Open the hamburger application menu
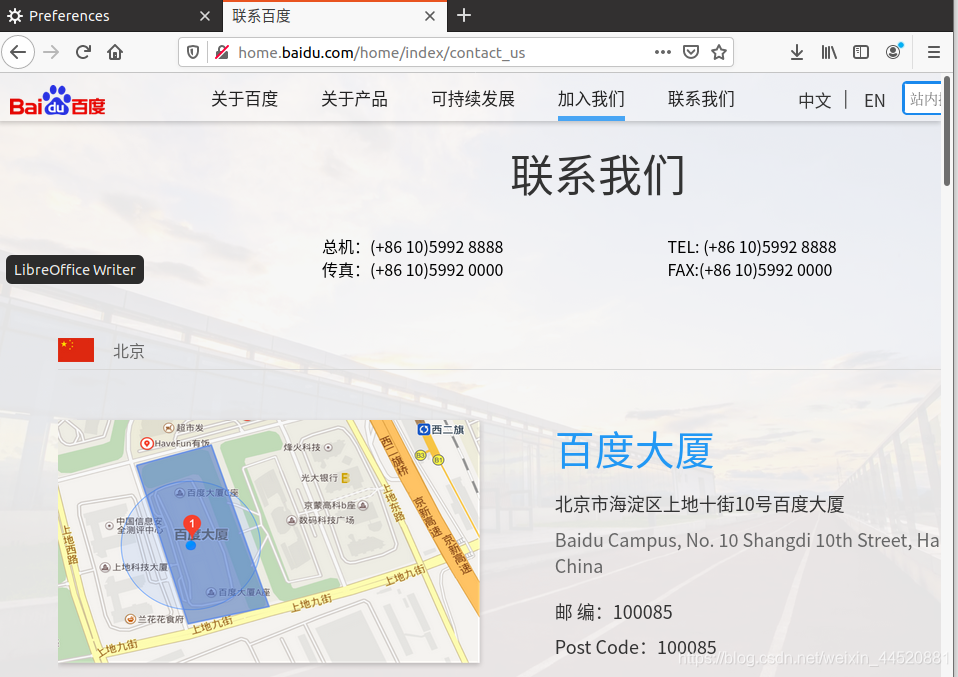The width and height of the screenshot is (958, 677). click(x=934, y=53)
